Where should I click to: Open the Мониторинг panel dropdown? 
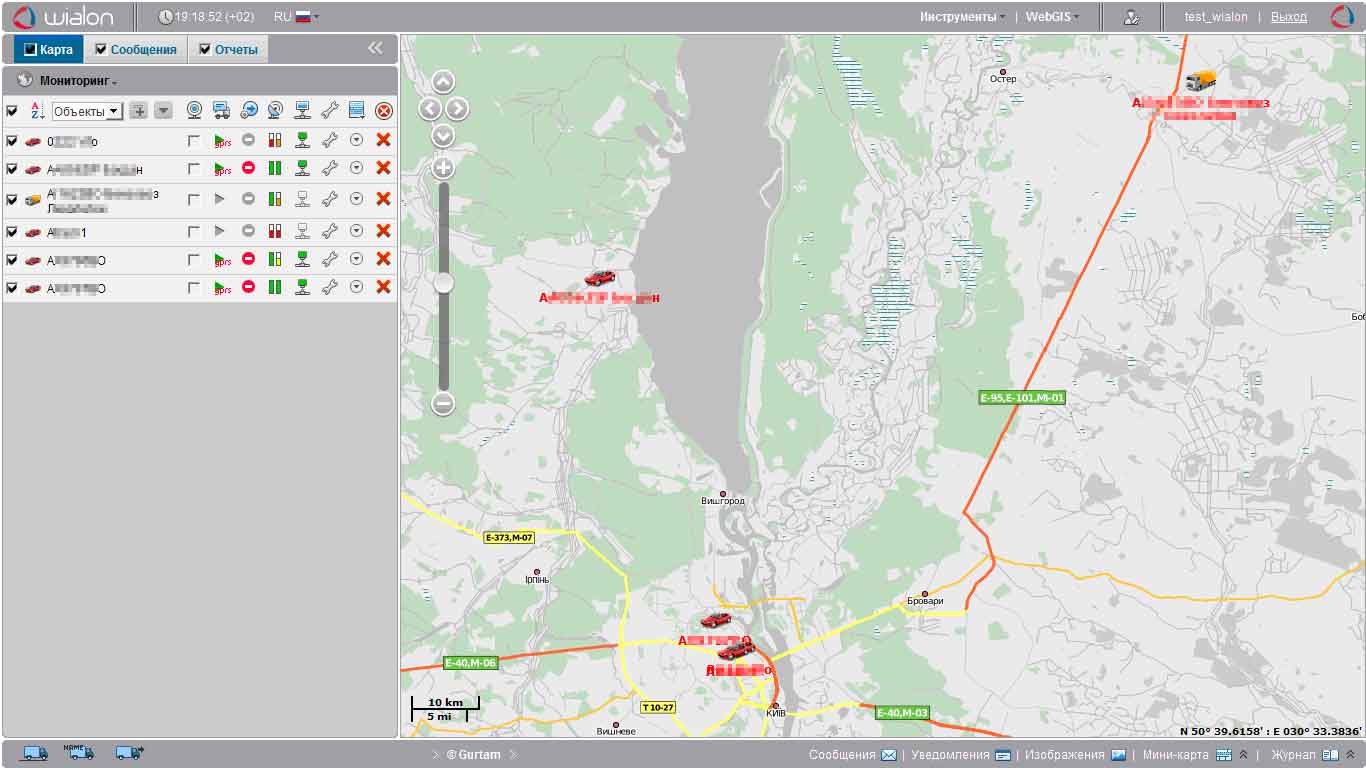78,81
